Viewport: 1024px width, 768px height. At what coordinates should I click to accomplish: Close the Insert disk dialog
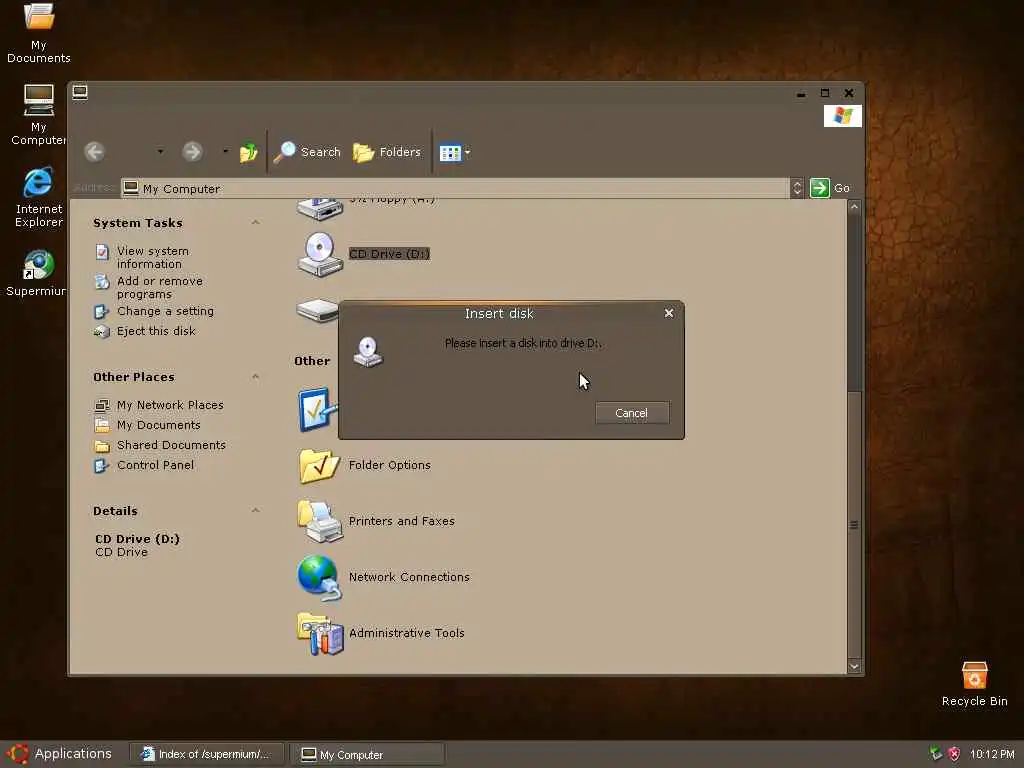pyautogui.click(x=669, y=313)
